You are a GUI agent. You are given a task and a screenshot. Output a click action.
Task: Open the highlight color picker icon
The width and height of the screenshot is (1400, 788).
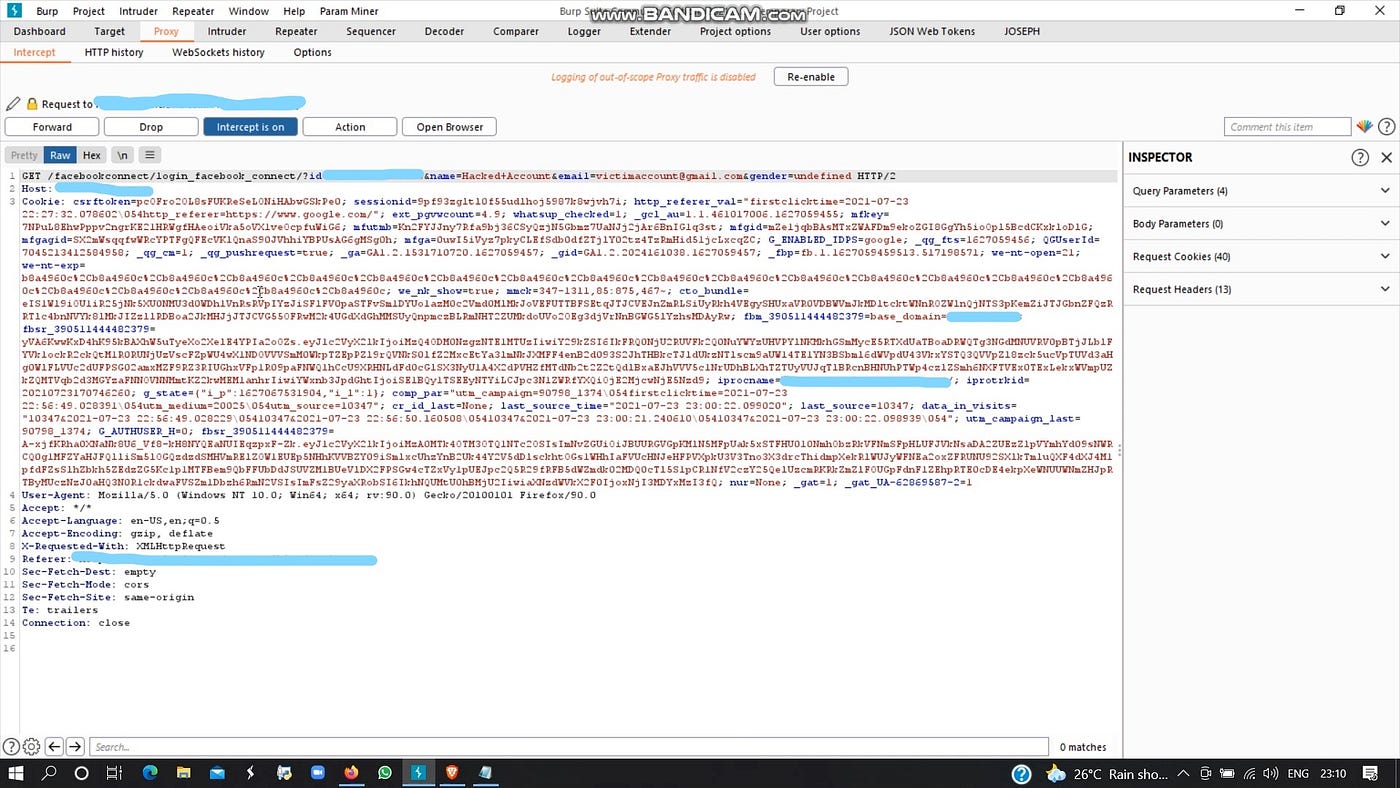click(x=1365, y=127)
